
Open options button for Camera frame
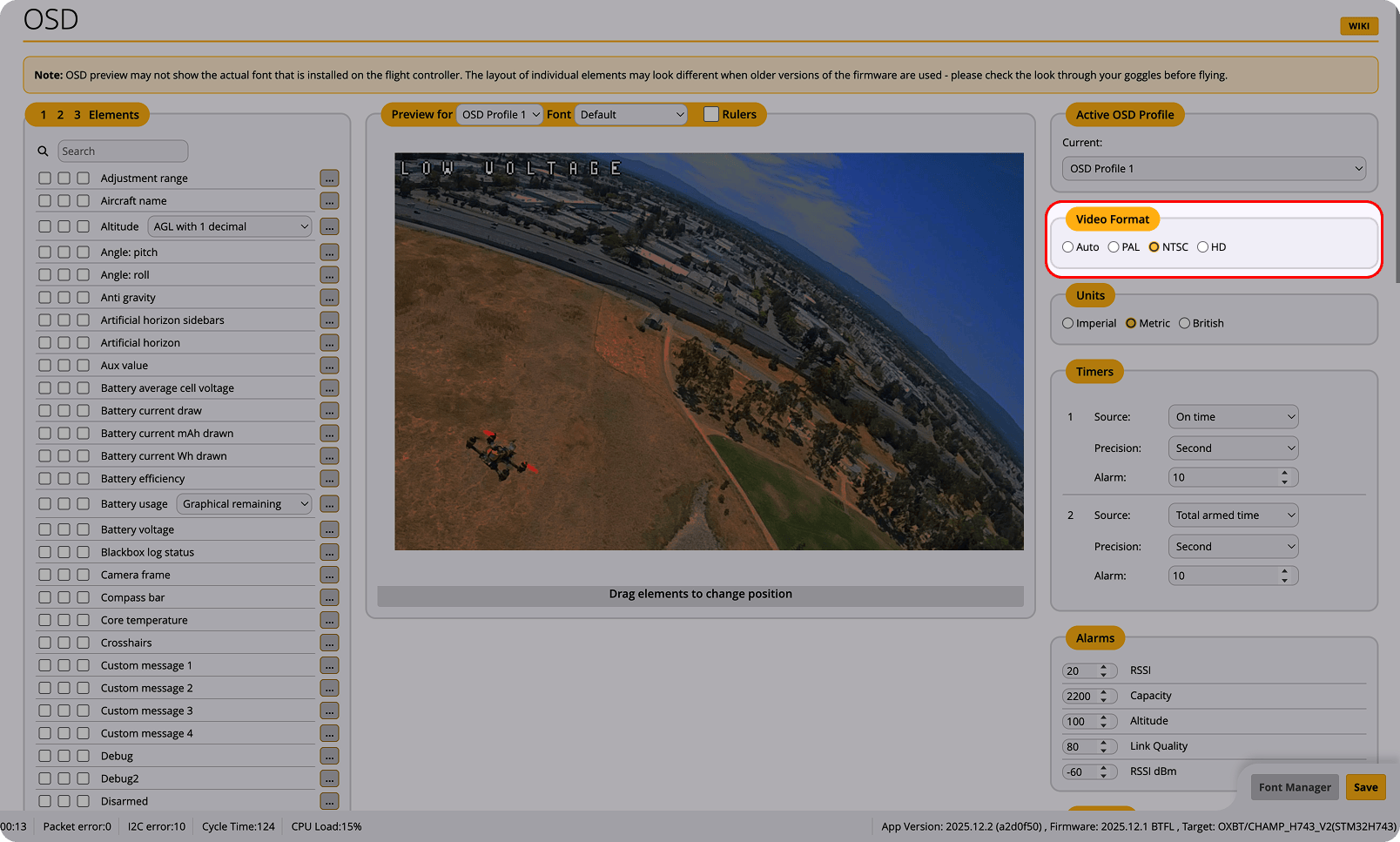pyautogui.click(x=329, y=575)
